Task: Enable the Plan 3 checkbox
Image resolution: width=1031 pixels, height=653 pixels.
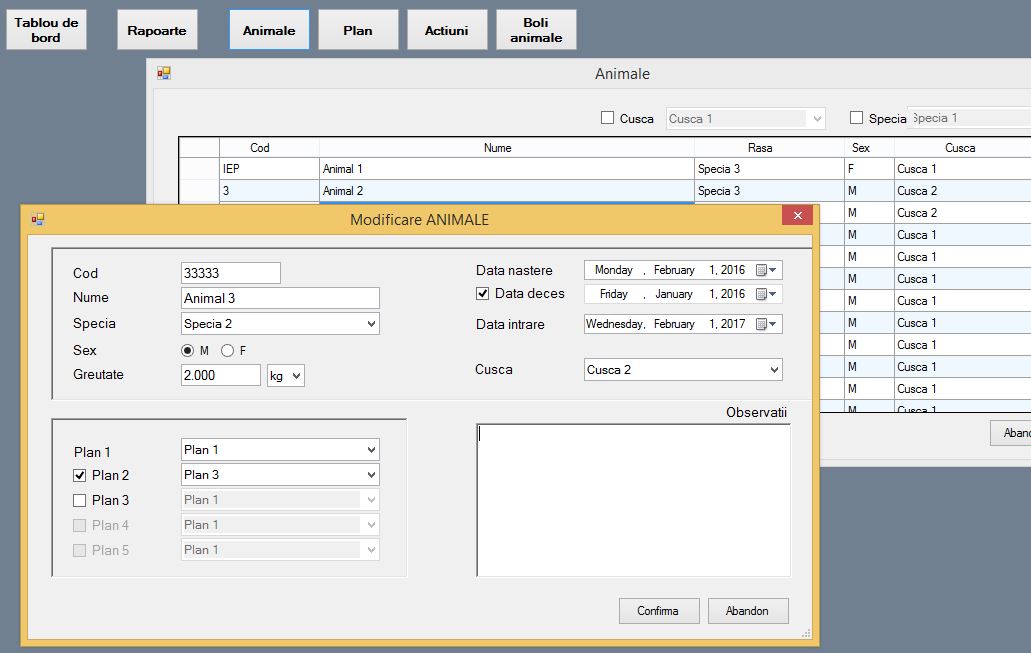Action: (x=80, y=501)
